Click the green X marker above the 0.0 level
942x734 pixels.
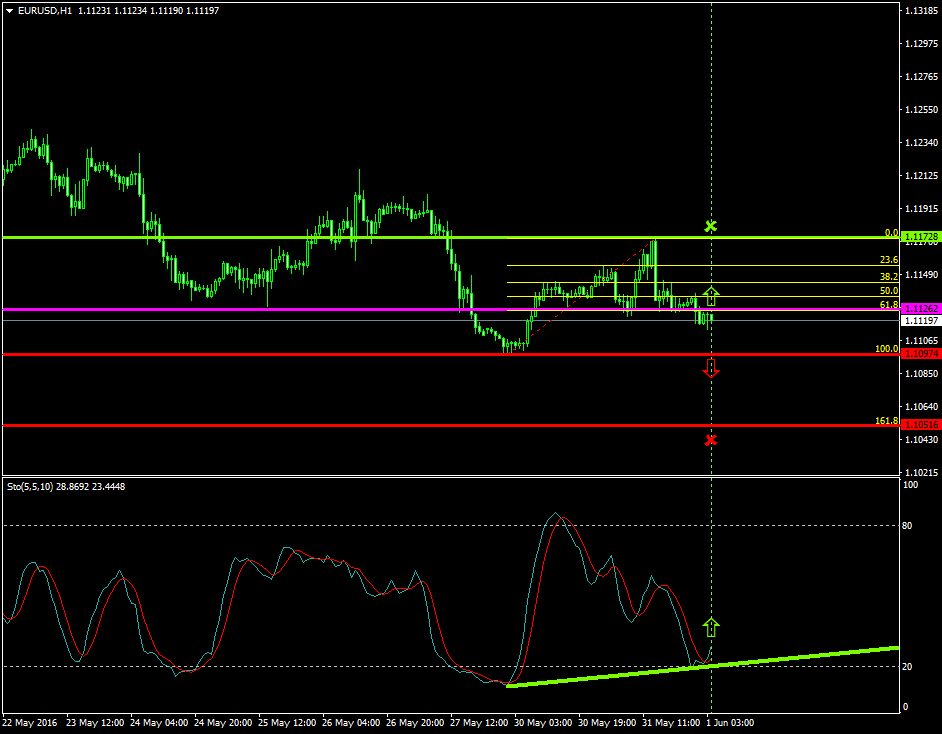pos(711,227)
